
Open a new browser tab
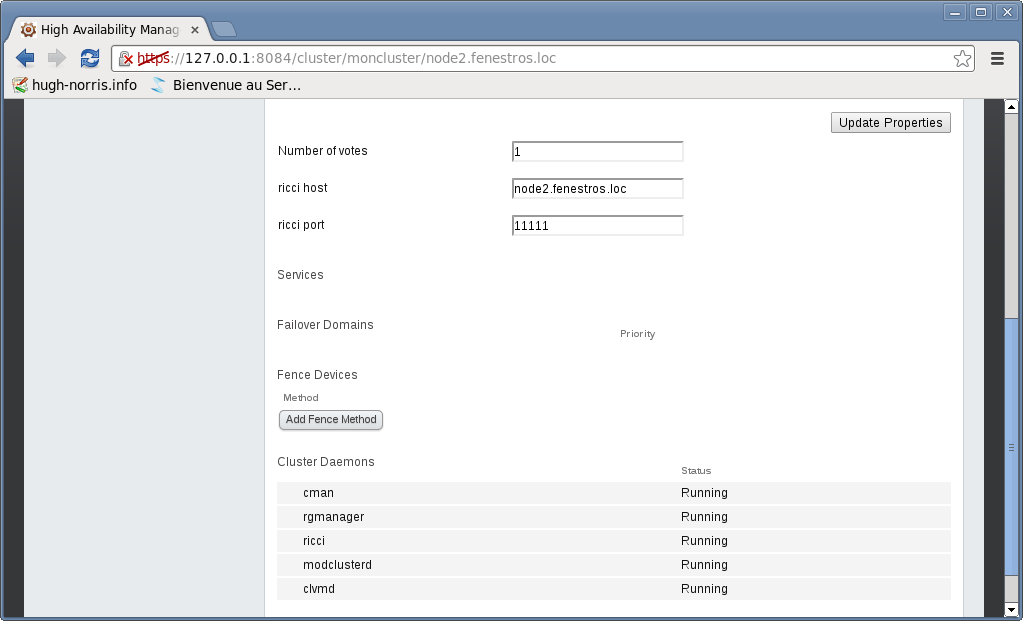pos(223,29)
